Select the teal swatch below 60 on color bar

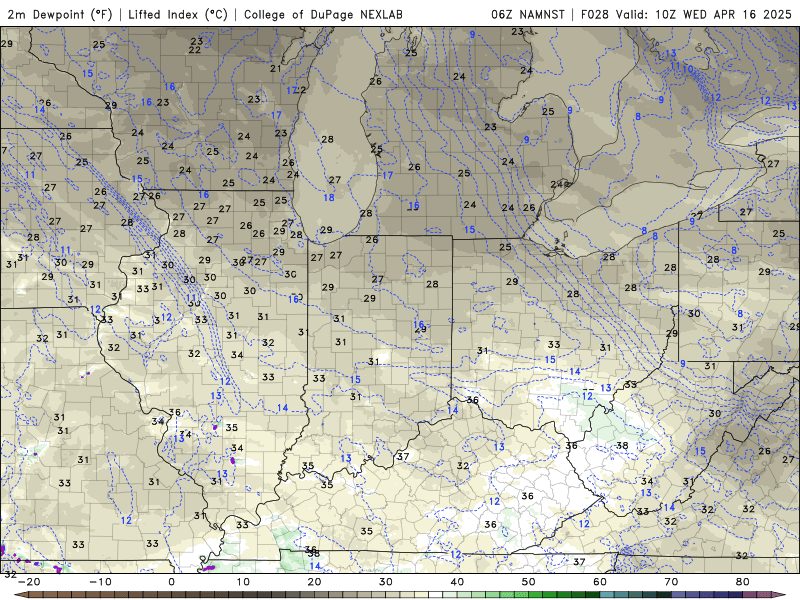pos(607,595)
